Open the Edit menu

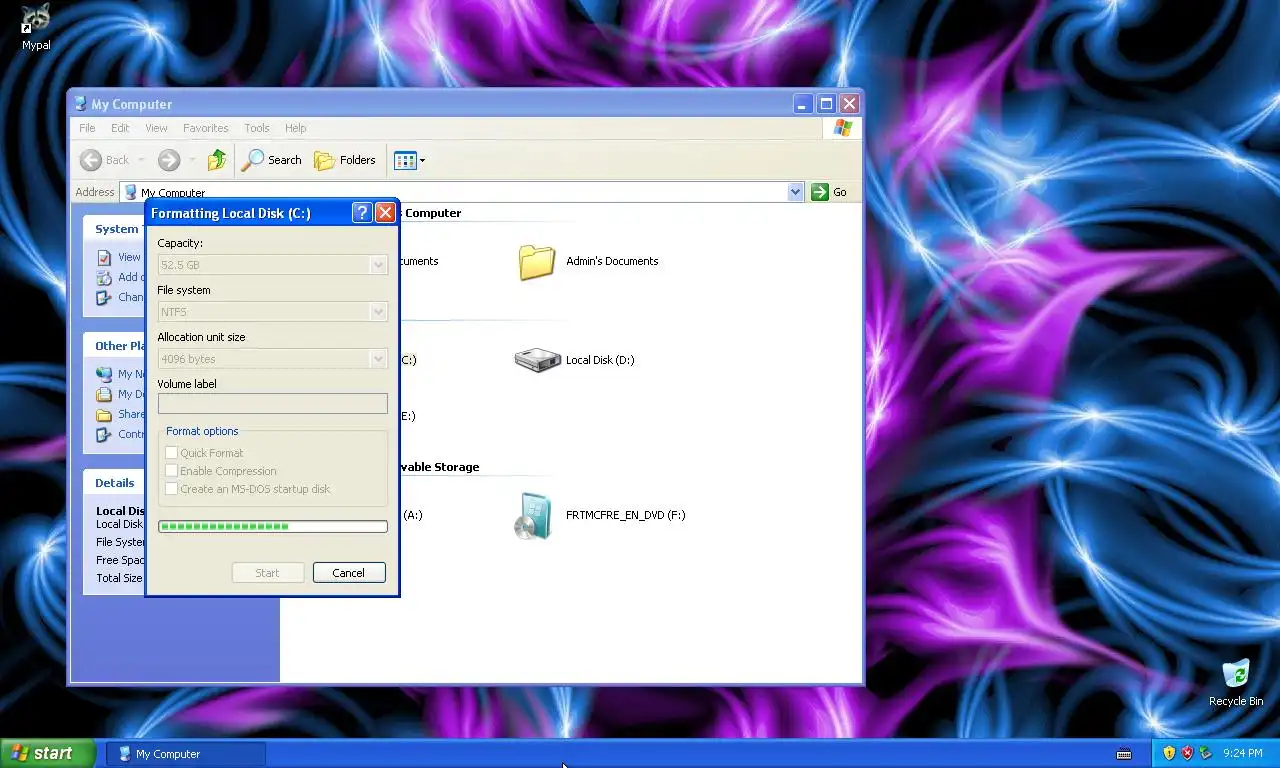[120, 128]
